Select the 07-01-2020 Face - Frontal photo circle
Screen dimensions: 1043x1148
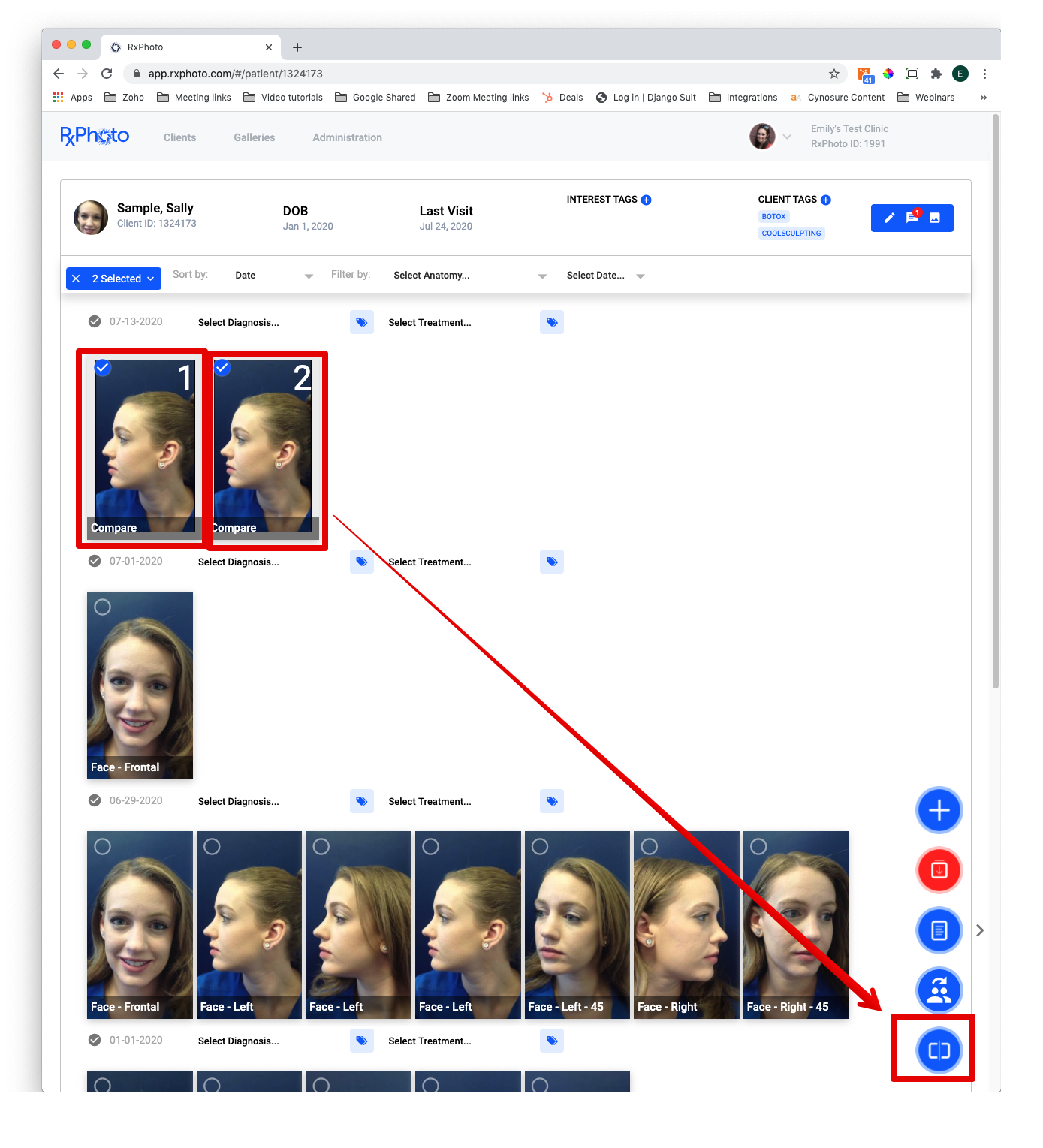103,607
